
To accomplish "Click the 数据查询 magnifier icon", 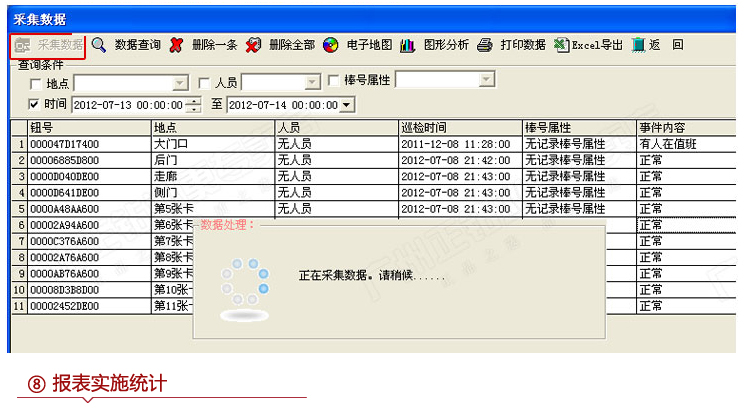I will (x=99, y=45).
